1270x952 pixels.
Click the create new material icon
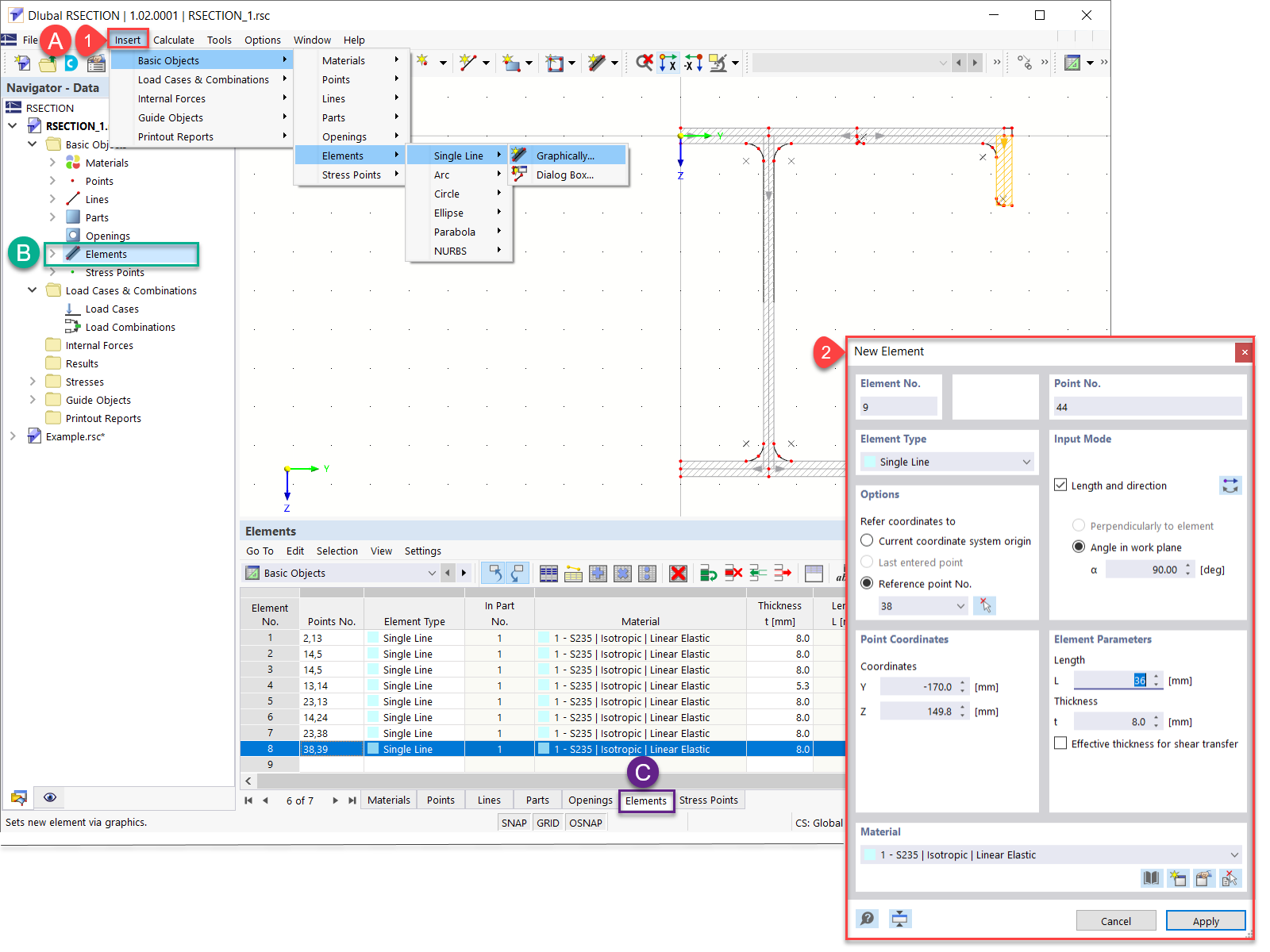1178,877
